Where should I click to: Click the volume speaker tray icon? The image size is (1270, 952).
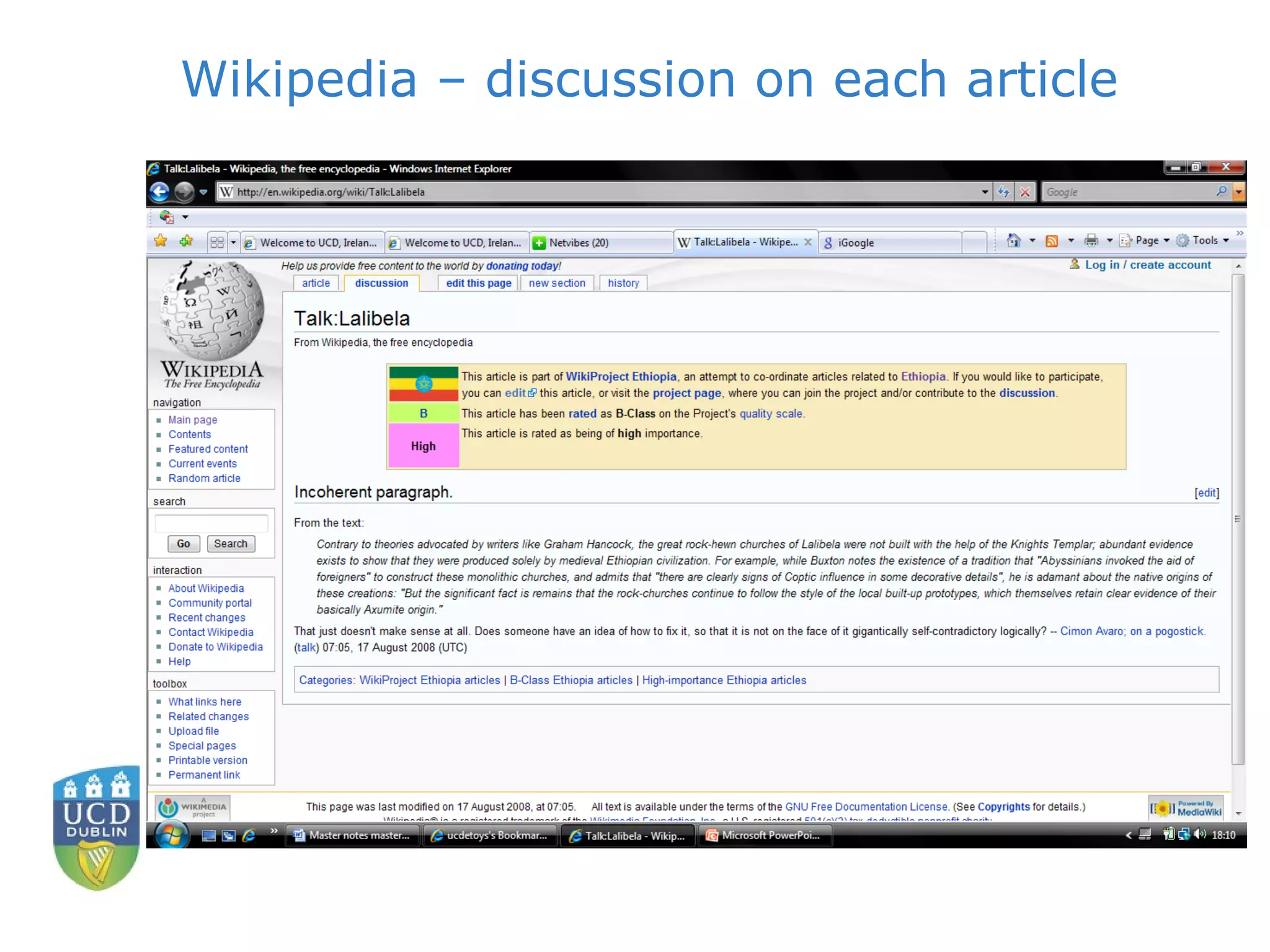pos(1201,834)
